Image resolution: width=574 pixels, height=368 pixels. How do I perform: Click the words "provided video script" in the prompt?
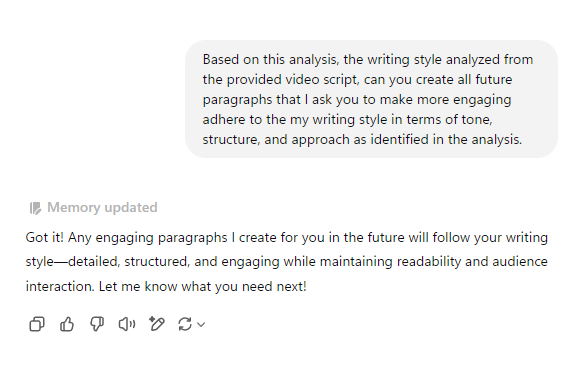tap(293, 79)
